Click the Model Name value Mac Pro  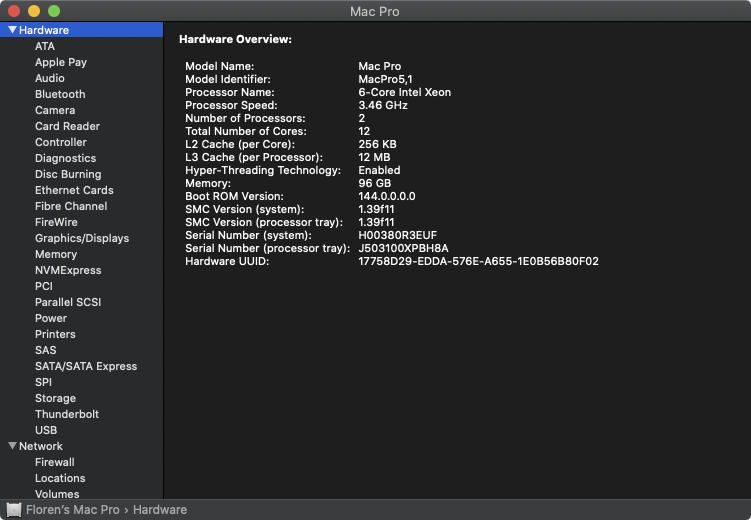tap(379, 66)
